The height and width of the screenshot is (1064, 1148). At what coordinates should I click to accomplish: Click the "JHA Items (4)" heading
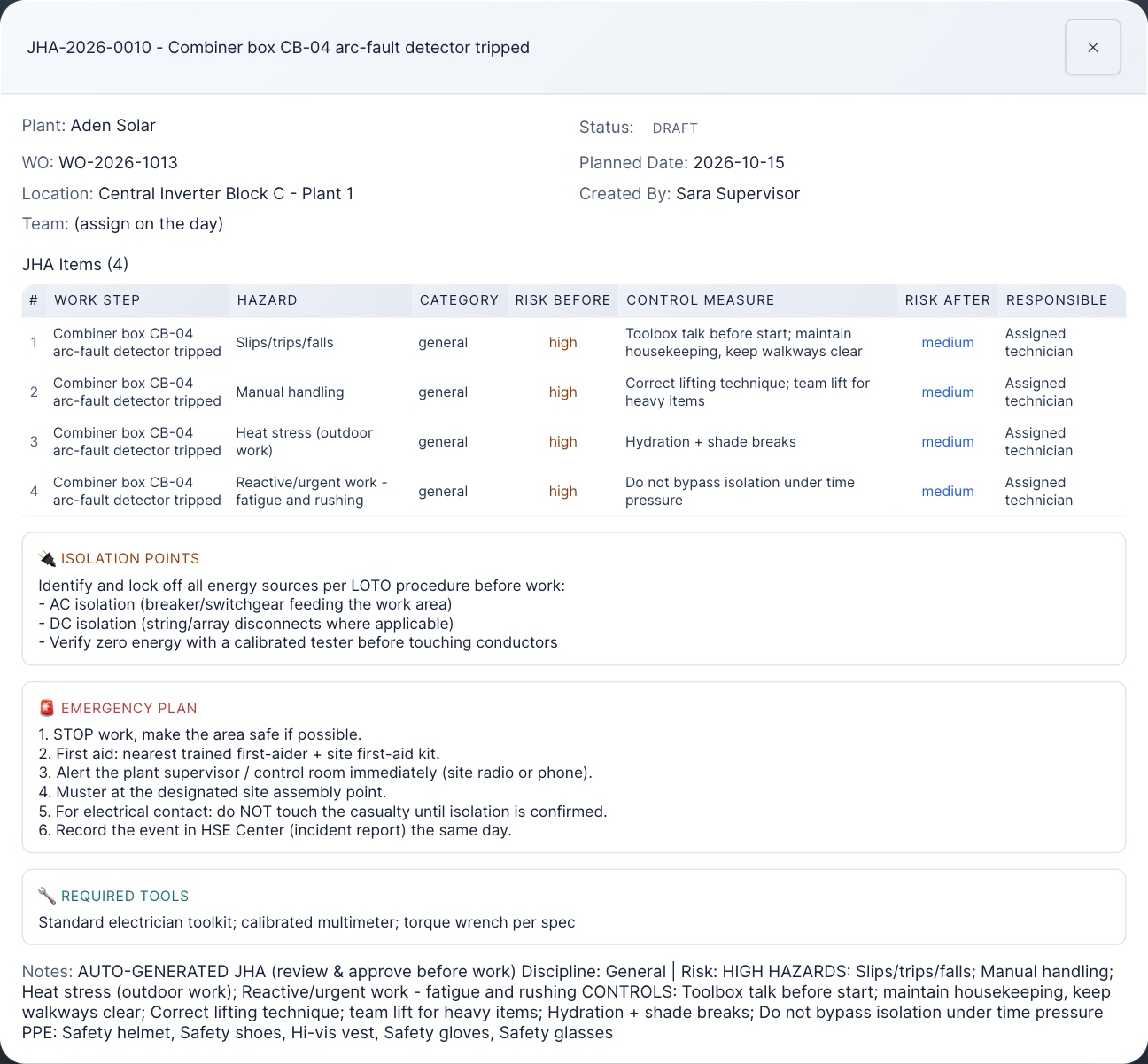pos(75,265)
